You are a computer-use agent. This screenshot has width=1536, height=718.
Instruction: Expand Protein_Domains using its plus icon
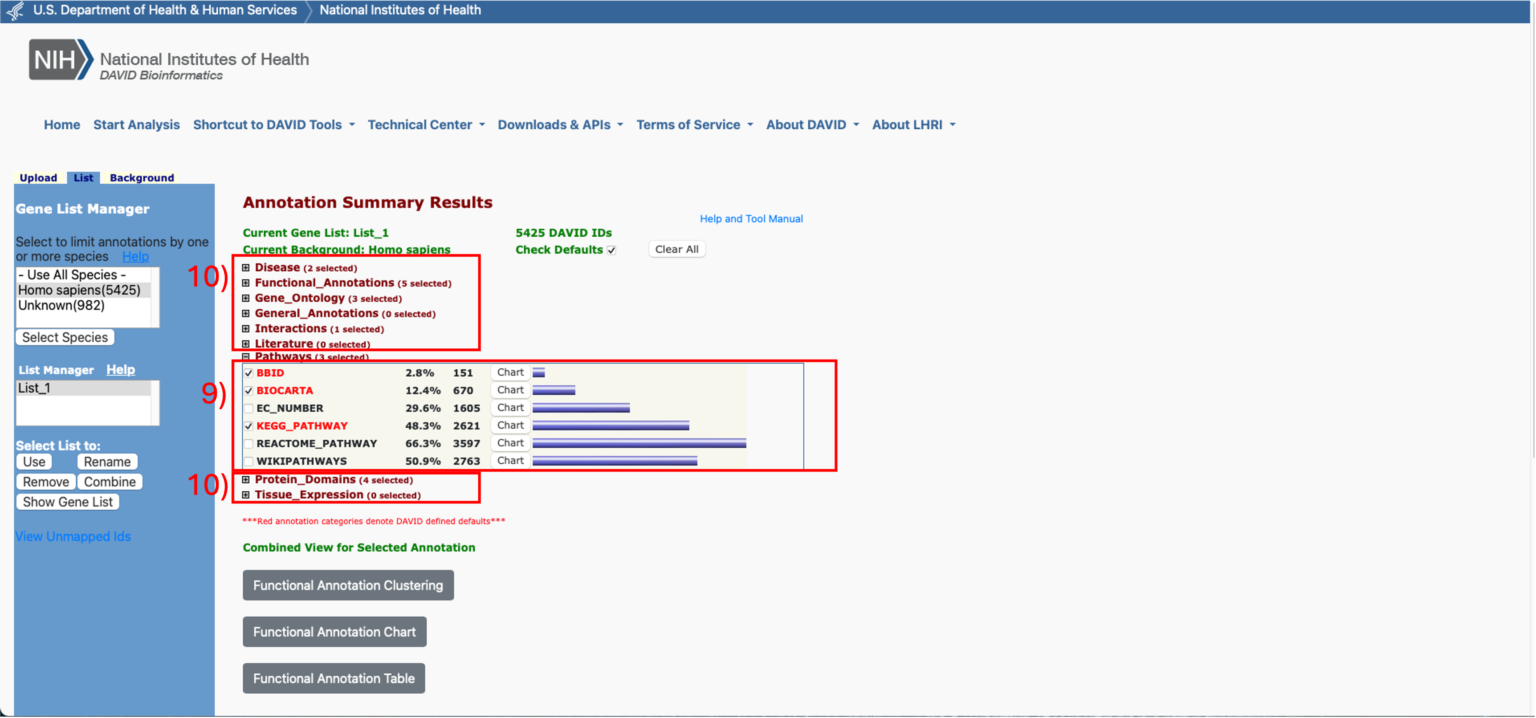pyautogui.click(x=246, y=480)
